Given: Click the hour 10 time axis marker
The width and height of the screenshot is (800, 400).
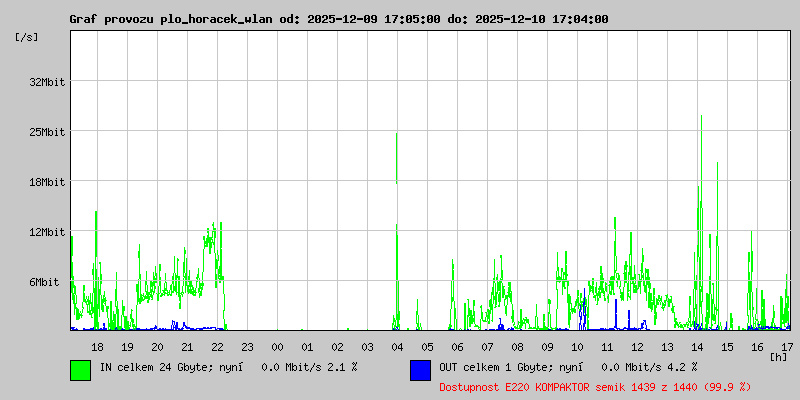Looking at the screenshot, I should [x=577, y=347].
